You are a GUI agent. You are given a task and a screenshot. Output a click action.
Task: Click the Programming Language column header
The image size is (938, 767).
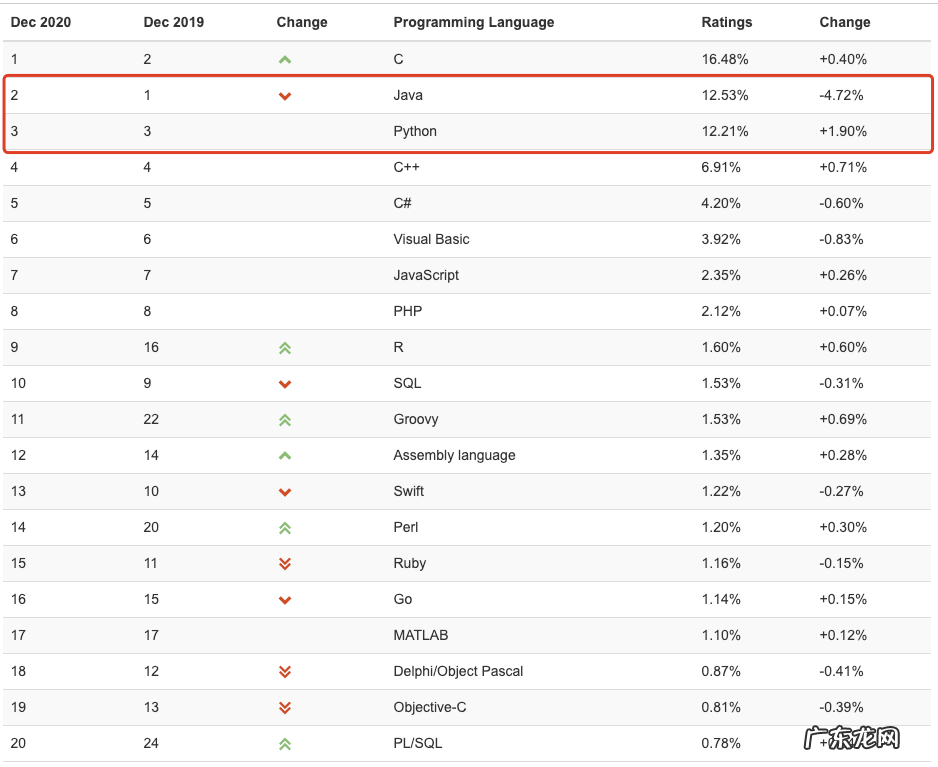pyautogui.click(x=473, y=22)
